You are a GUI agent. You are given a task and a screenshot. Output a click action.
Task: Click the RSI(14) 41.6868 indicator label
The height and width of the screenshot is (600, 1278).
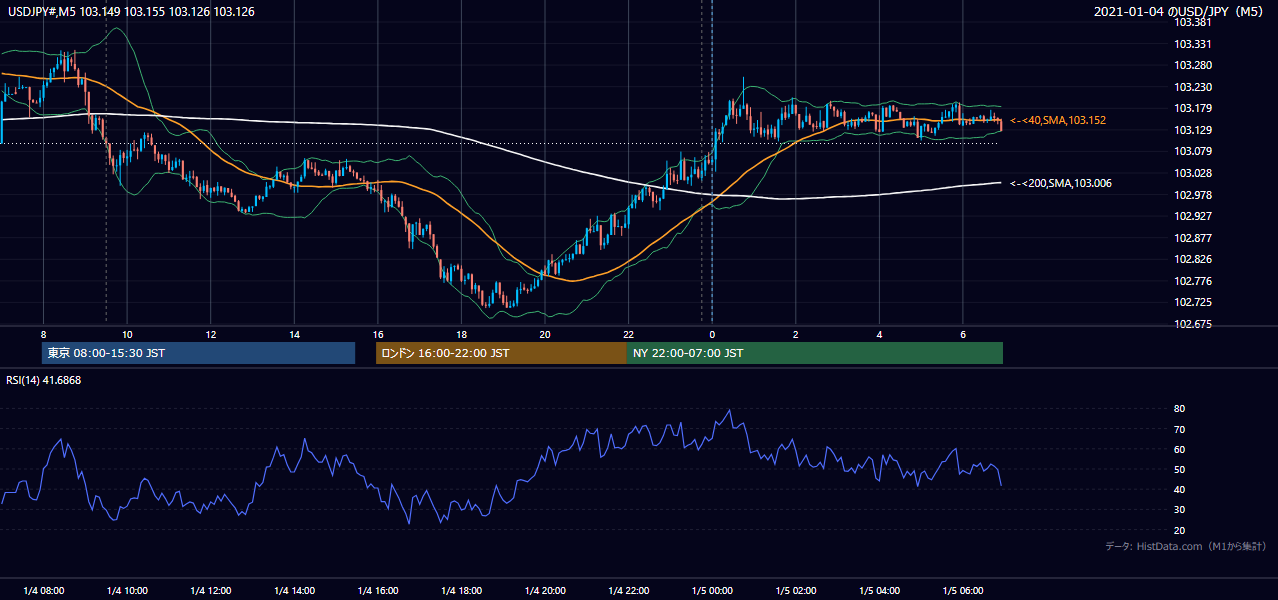(x=42, y=380)
